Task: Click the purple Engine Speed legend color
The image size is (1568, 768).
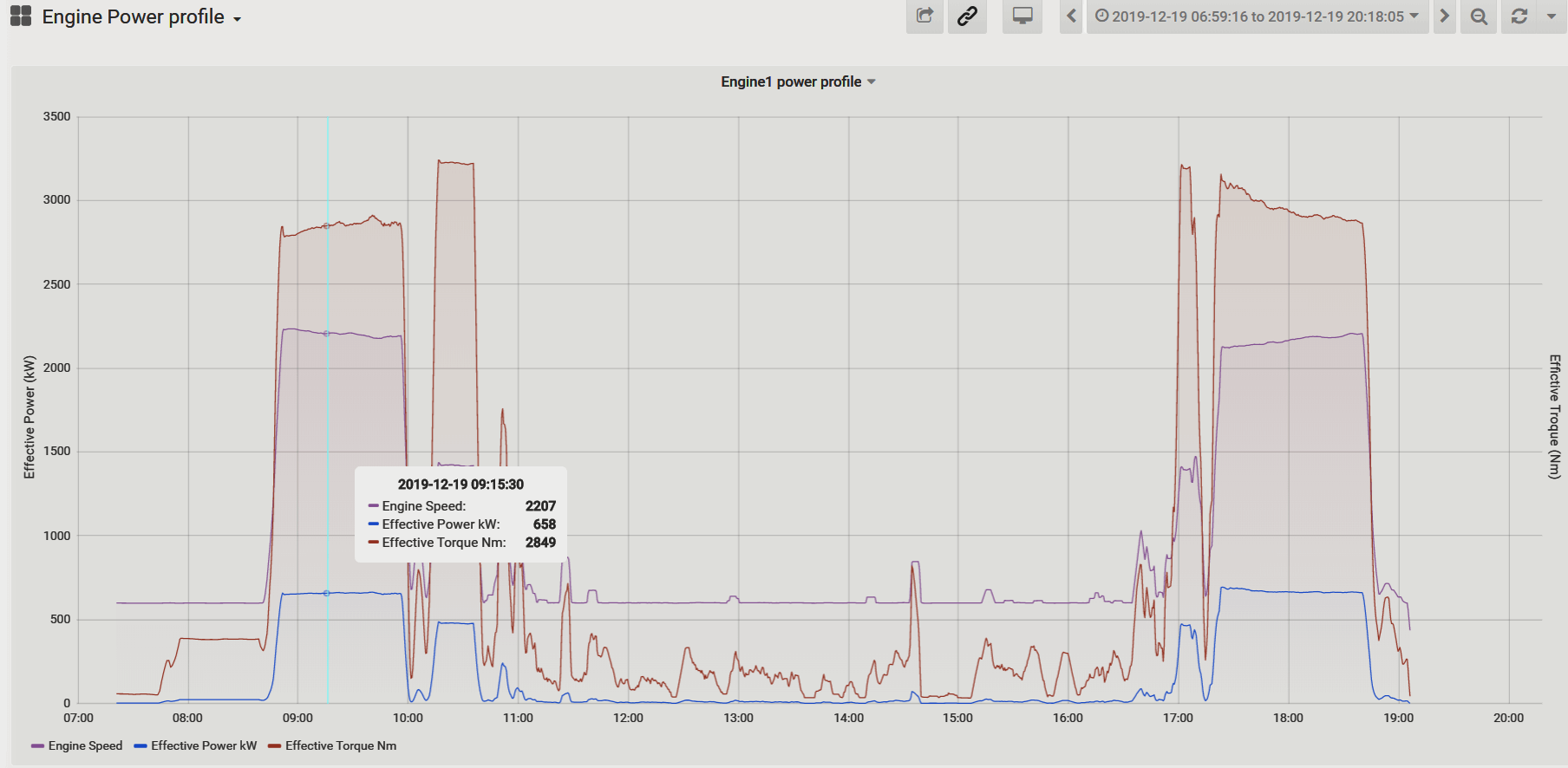Action: pos(37,745)
